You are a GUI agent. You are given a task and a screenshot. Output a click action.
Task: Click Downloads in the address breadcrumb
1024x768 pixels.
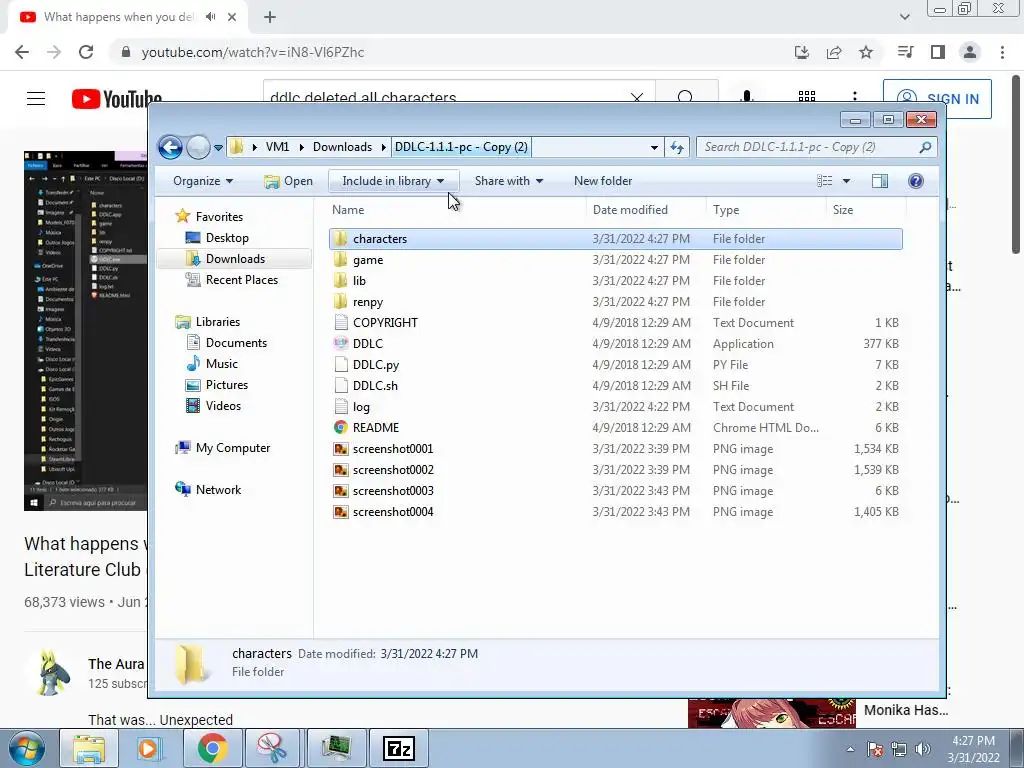(342, 147)
